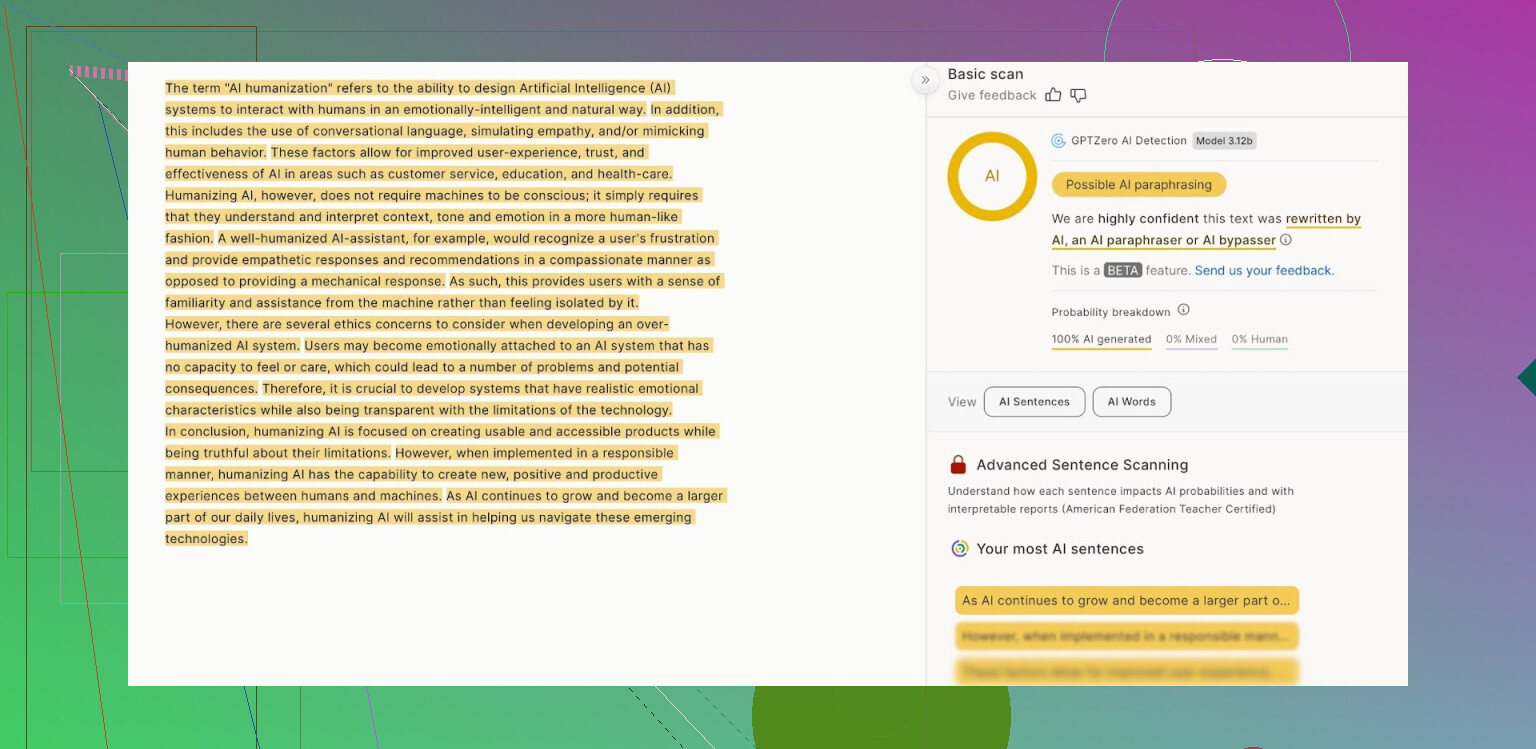This screenshot has width=1536, height=749.
Task: Click the thumbs up feedback icon
Action: pyautogui.click(x=1053, y=95)
